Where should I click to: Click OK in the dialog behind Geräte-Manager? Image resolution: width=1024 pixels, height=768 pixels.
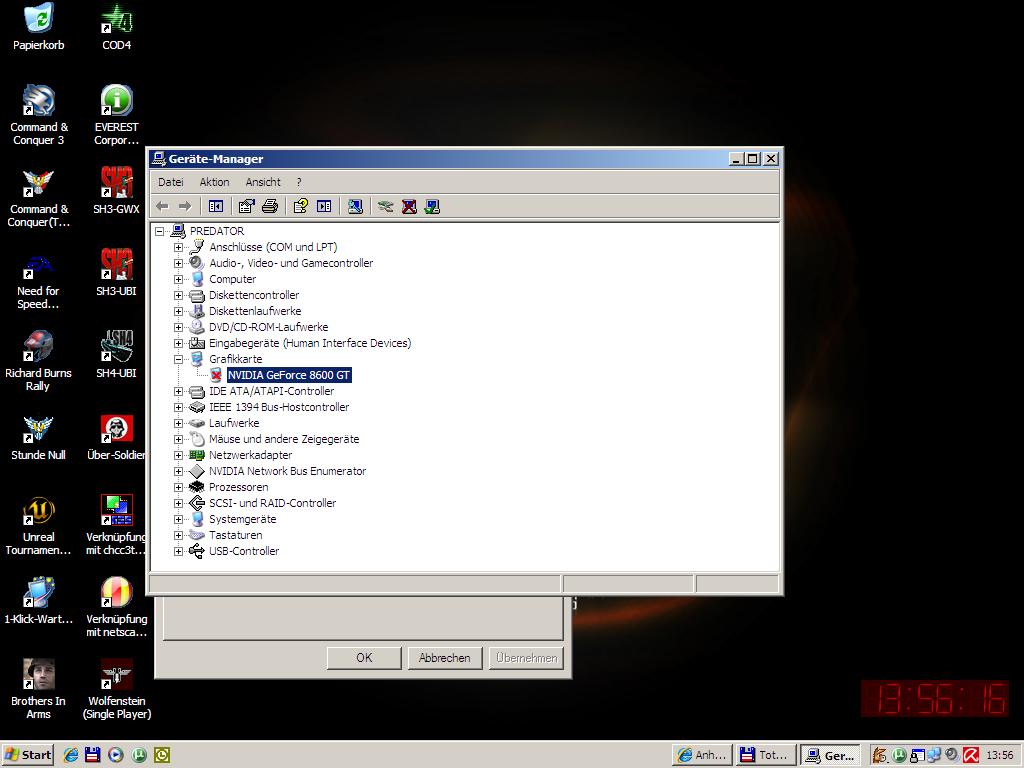pos(364,658)
